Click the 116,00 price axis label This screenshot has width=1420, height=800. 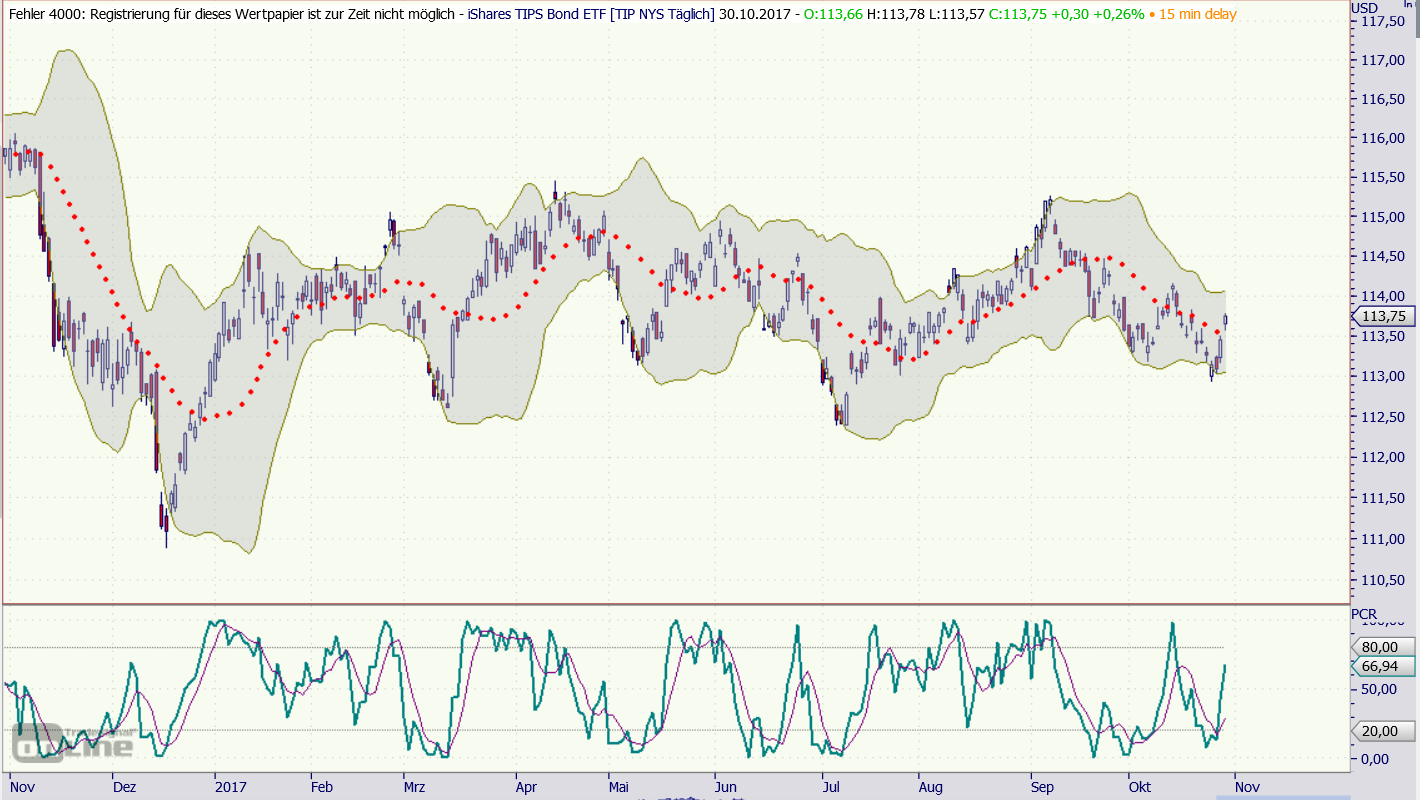point(1381,138)
